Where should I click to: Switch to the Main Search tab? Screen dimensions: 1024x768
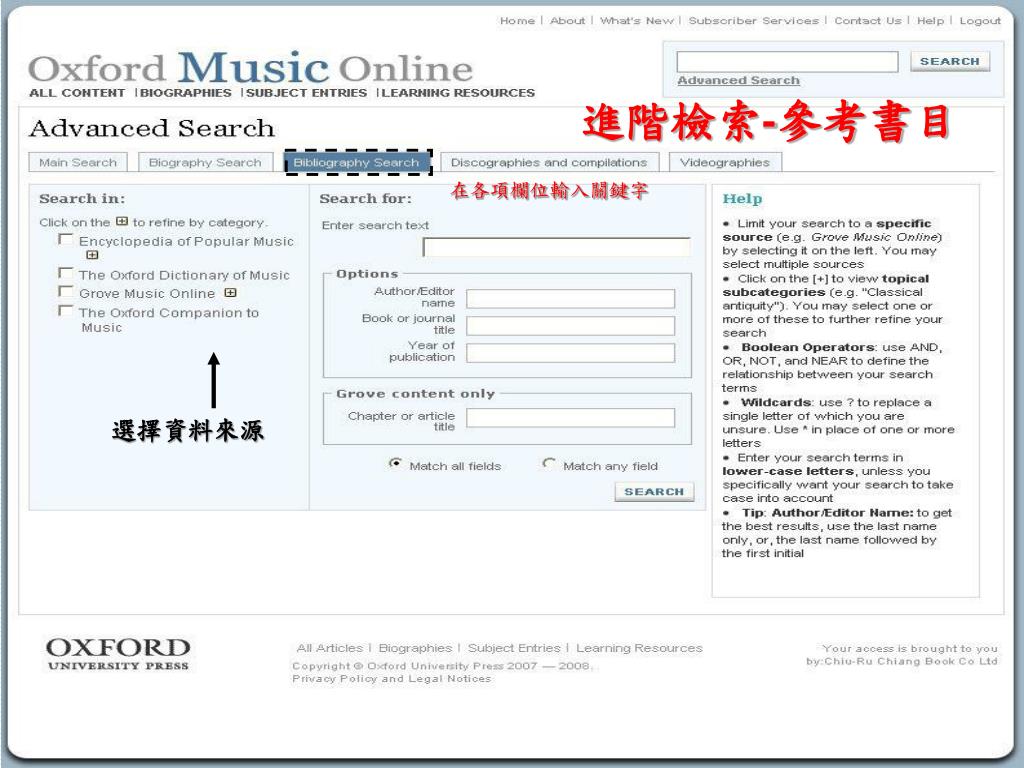point(78,162)
